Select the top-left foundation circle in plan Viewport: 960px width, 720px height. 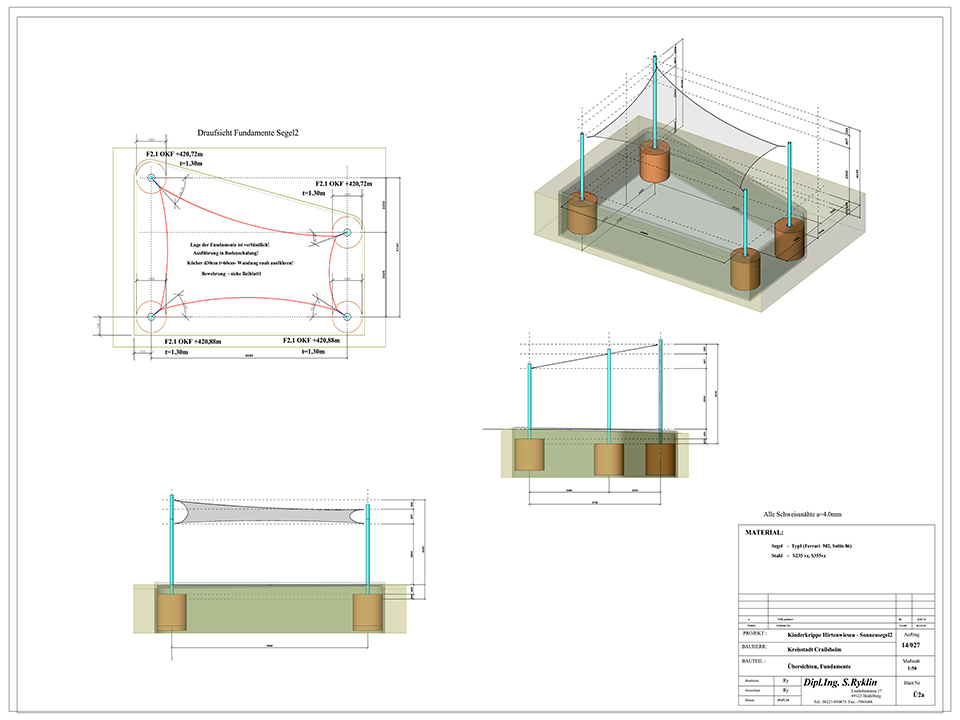[x=152, y=178]
